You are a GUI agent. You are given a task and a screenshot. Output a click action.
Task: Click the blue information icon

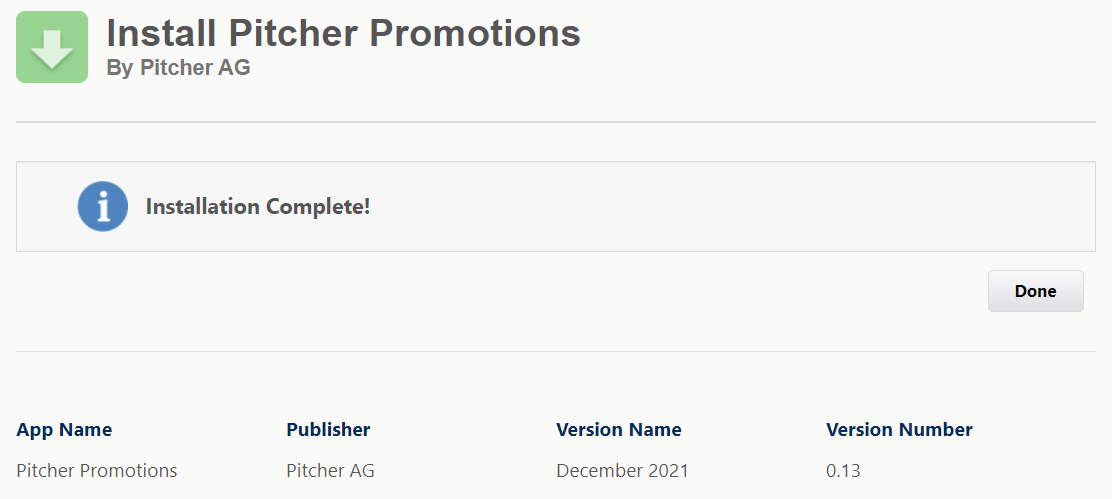point(102,207)
